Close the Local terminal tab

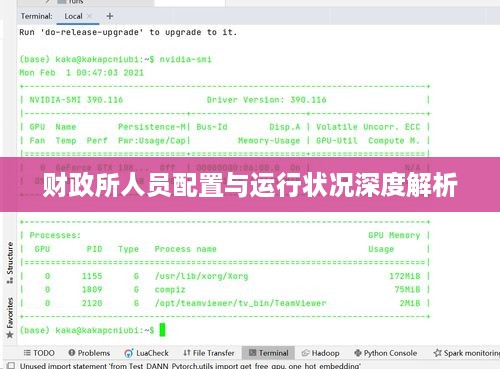89,16
